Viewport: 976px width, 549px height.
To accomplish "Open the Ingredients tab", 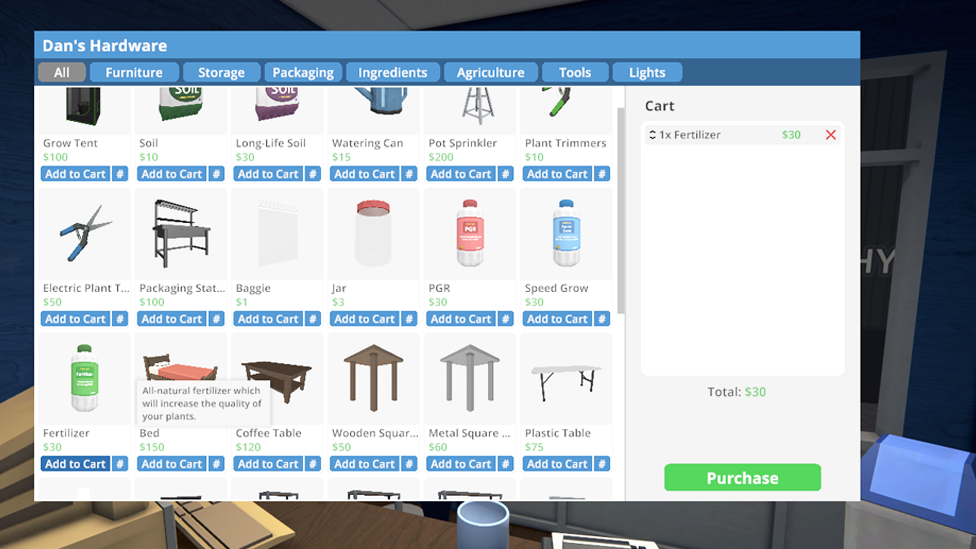I will click(393, 72).
